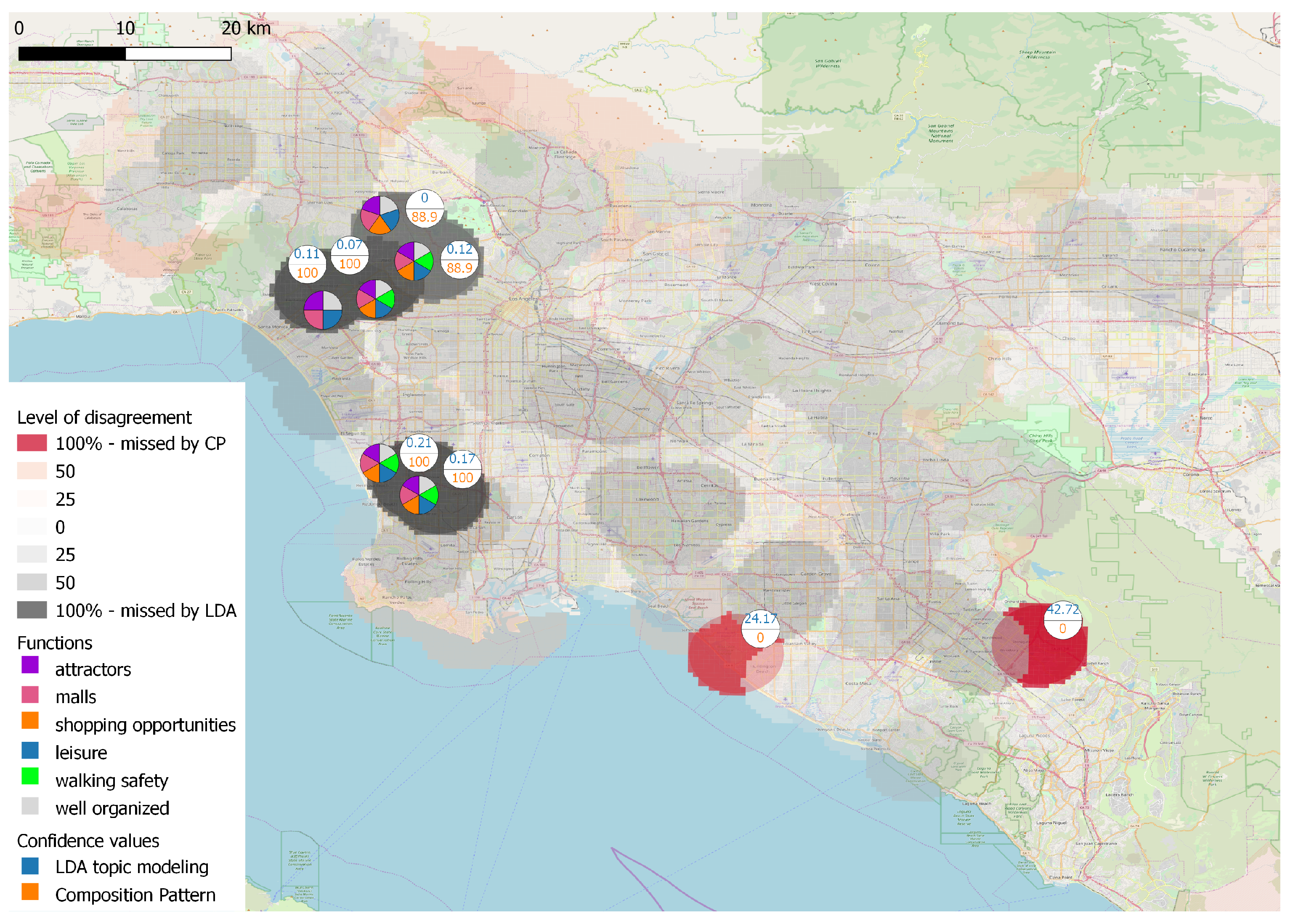Click the grey well organized swatch

point(30,806)
